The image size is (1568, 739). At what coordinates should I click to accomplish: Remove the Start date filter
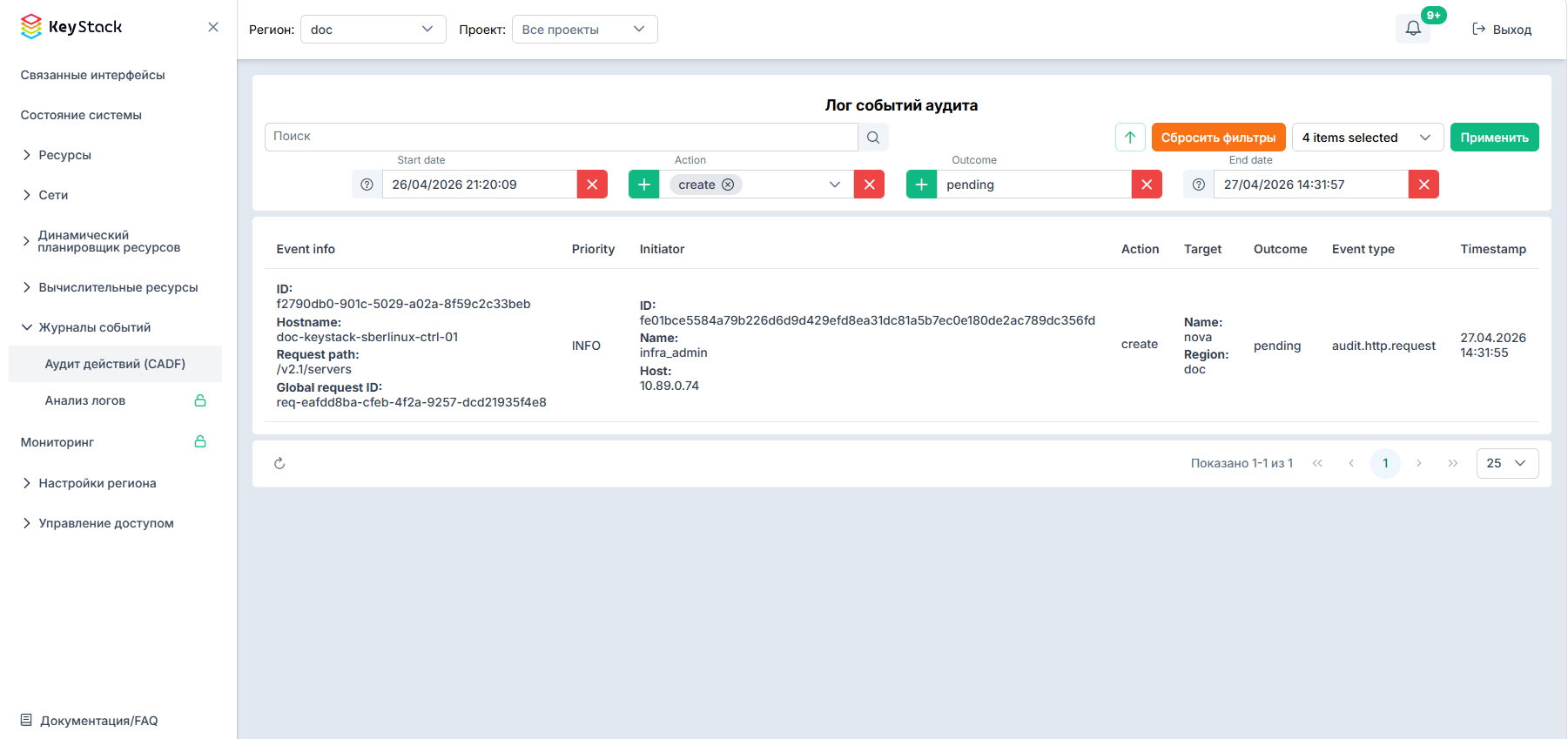click(592, 185)
